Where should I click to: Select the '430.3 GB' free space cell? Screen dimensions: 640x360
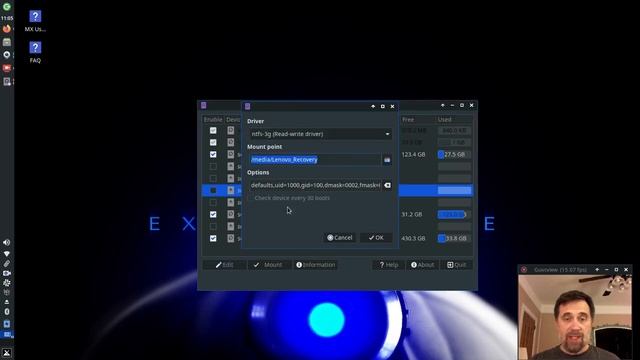[413, 238]
